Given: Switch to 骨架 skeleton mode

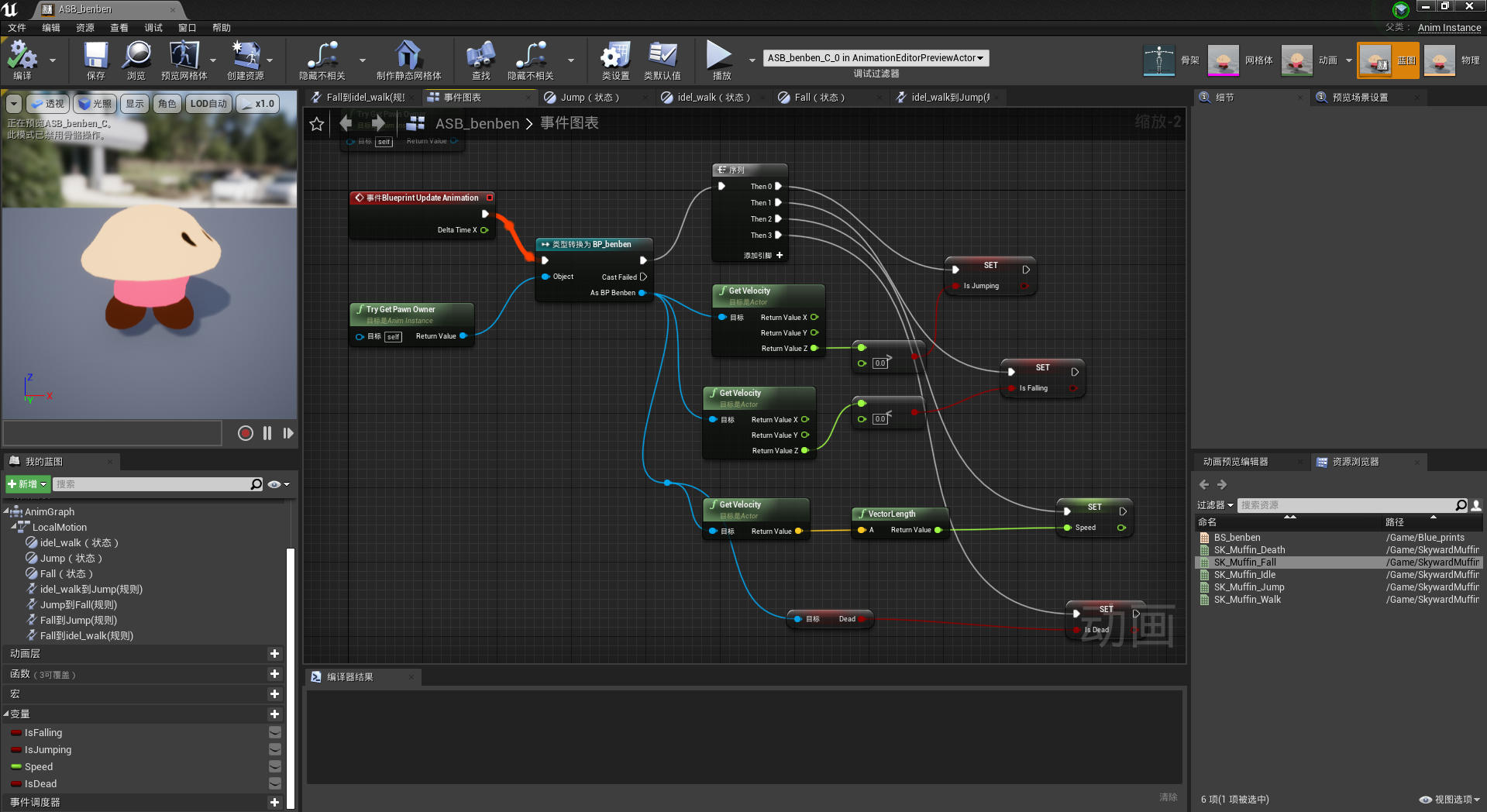Looking at the screenshot, I should 1159,60.
